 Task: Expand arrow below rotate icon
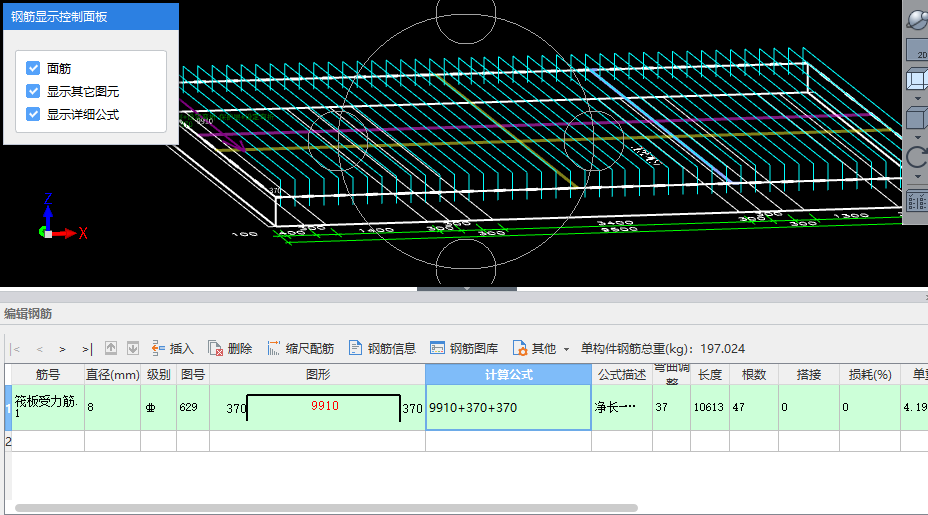pyautogui.click(x=917, y=176)
